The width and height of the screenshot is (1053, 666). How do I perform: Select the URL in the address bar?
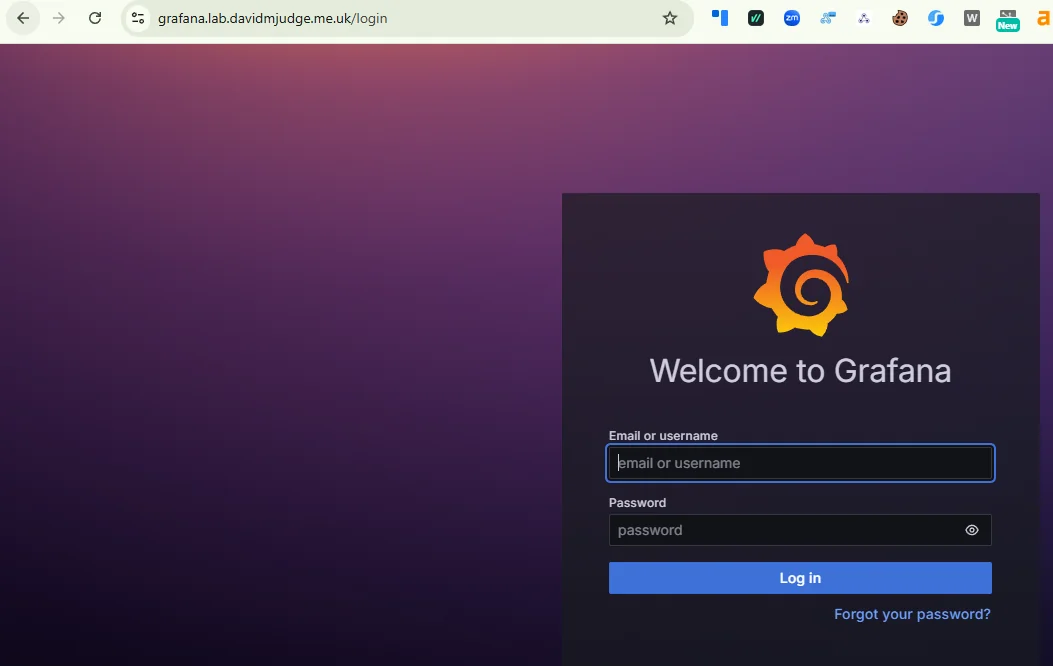(x=273, y=18)
